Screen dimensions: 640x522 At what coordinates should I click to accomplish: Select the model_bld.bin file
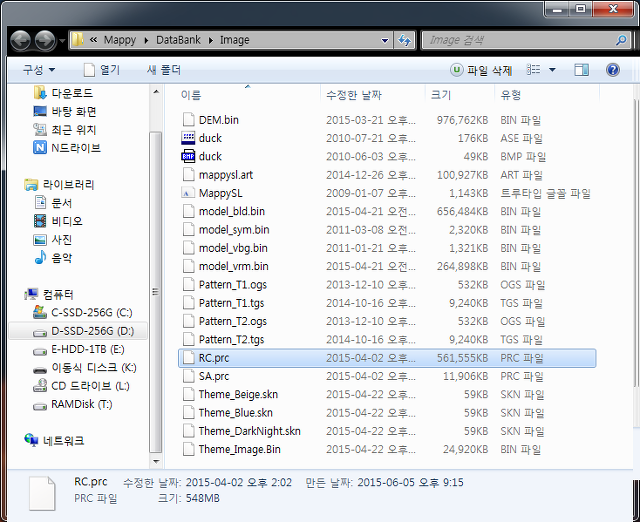(387, 211)
